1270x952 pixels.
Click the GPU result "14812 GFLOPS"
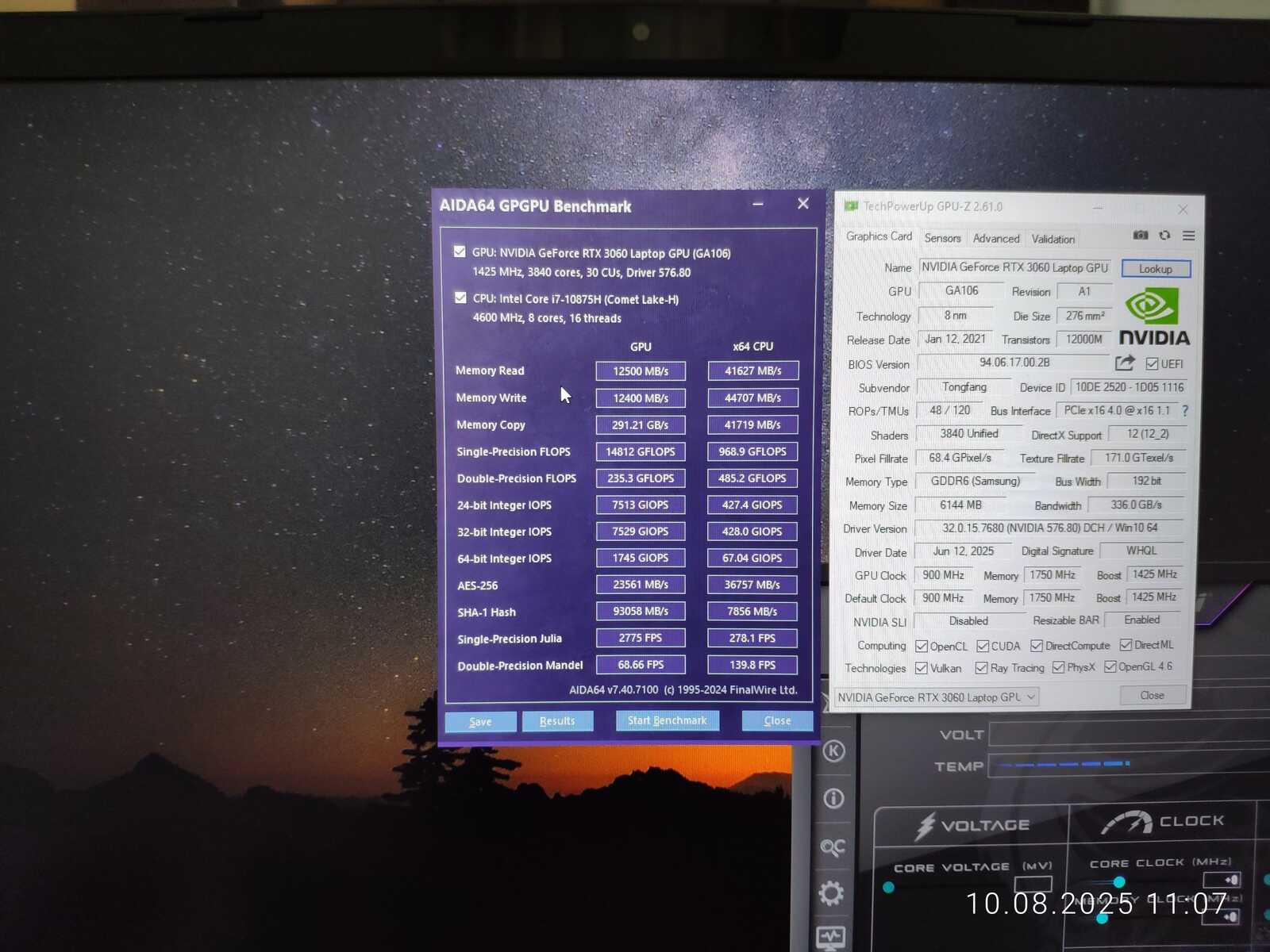(x=641, y=451)
